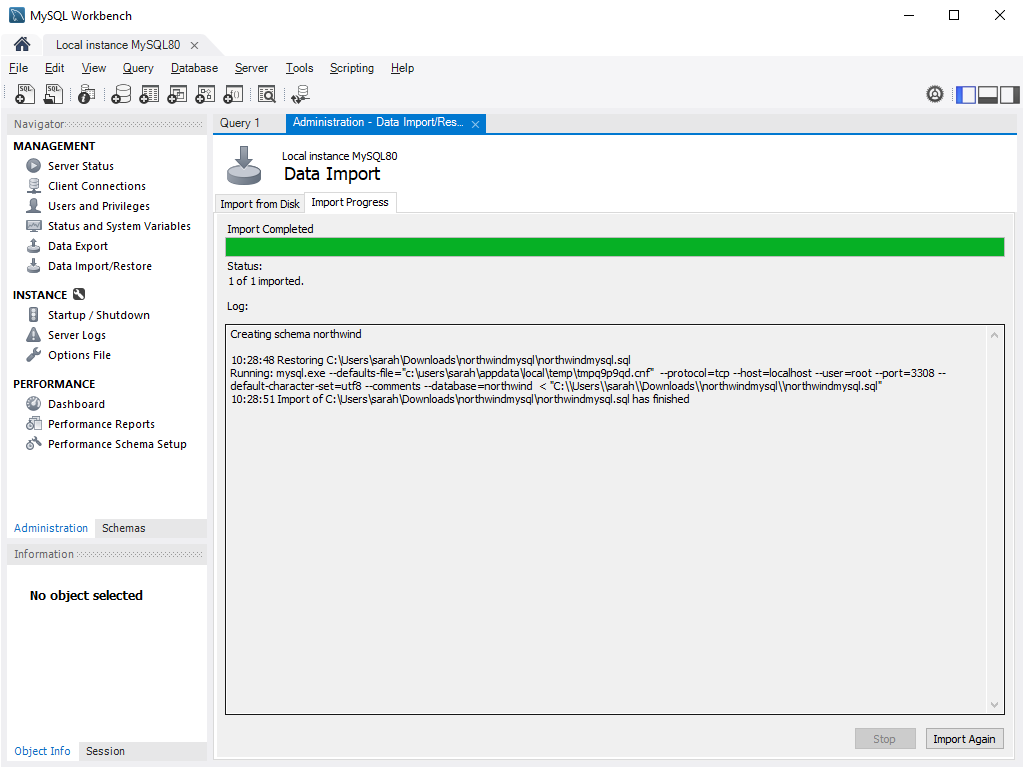
Task: Create a new schema icon
Action: tap(121, 95)
